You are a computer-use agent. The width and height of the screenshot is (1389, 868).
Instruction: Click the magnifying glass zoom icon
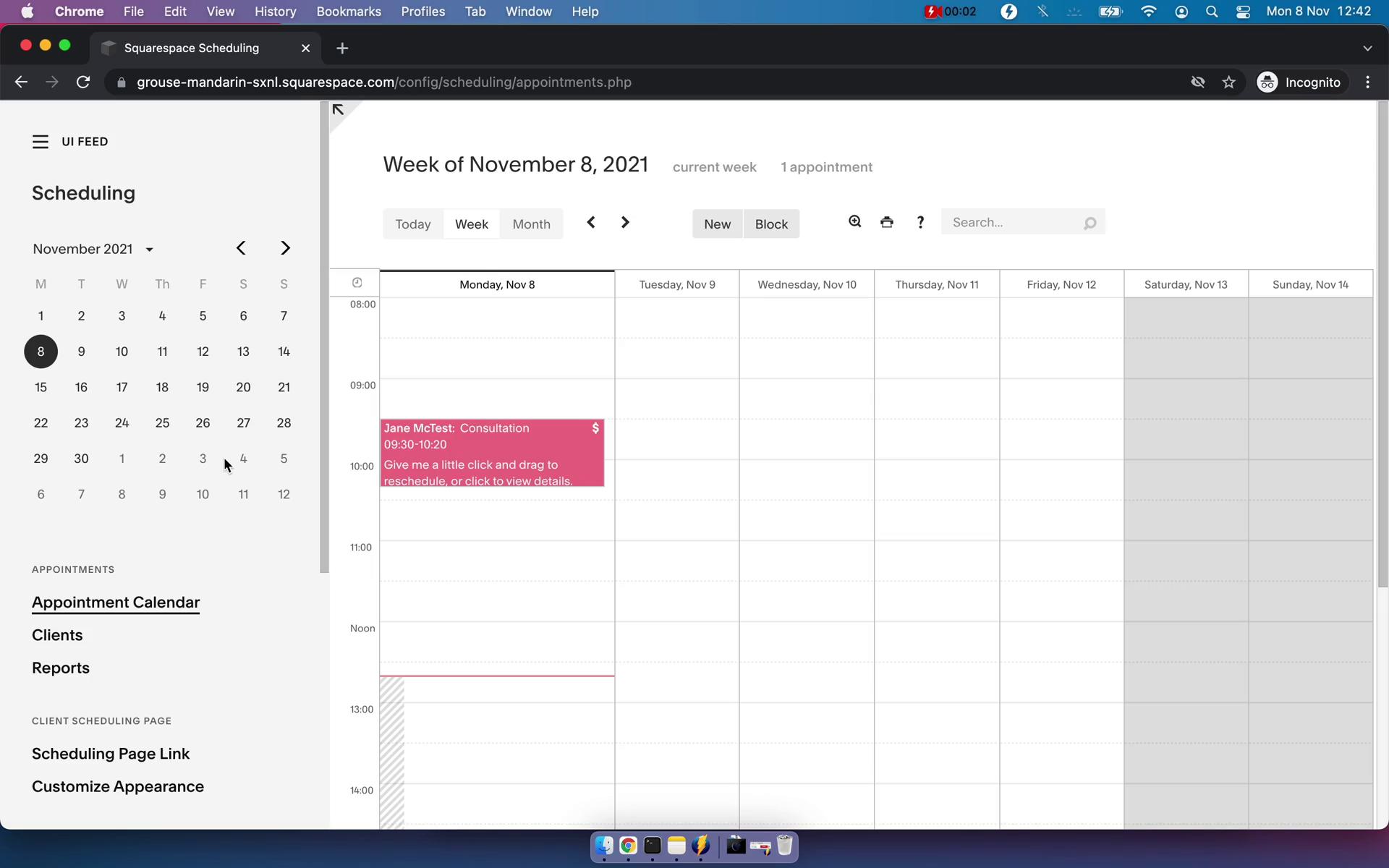856,222
